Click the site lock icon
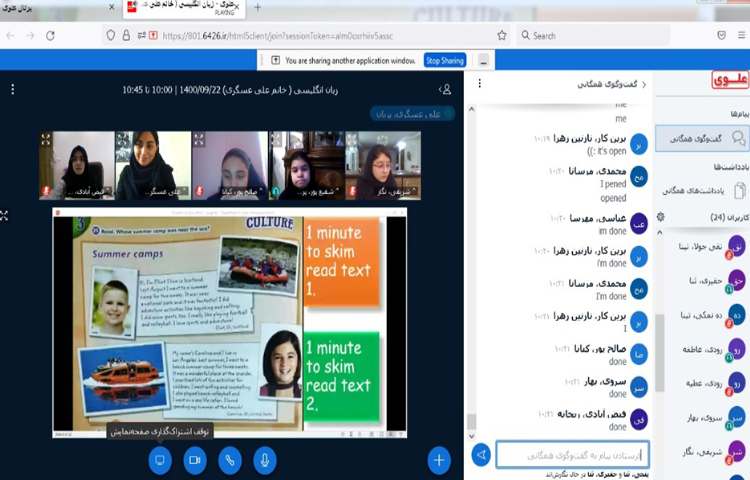This screenshot has height=480, width=750. tap(126, 35)
